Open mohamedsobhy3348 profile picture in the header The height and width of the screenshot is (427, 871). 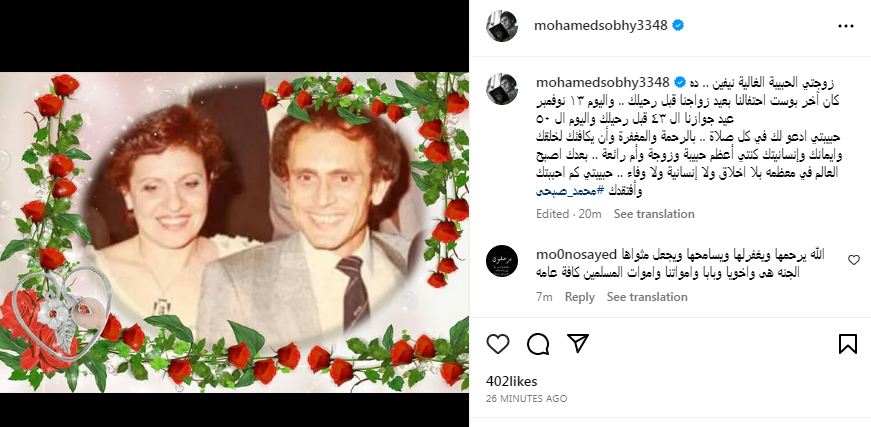502,26
